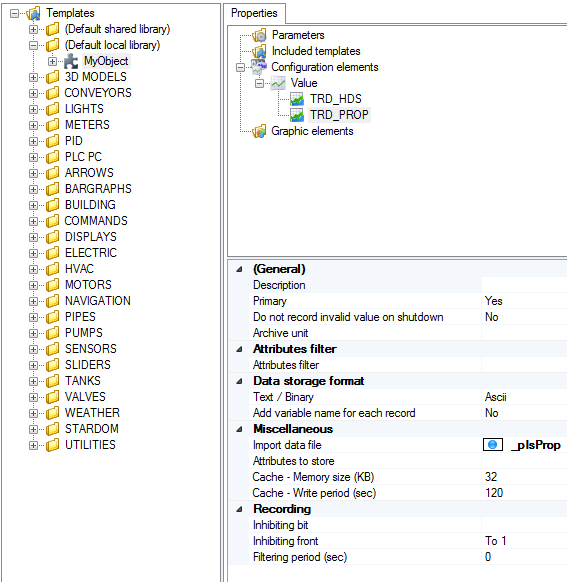Collapse the Attributes filter group
The image size is (567, 582).
point(239,349)
